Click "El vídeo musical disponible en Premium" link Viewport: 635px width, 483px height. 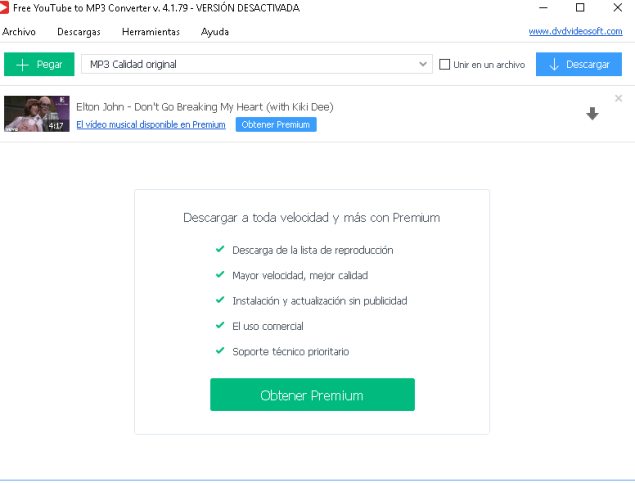151,125
